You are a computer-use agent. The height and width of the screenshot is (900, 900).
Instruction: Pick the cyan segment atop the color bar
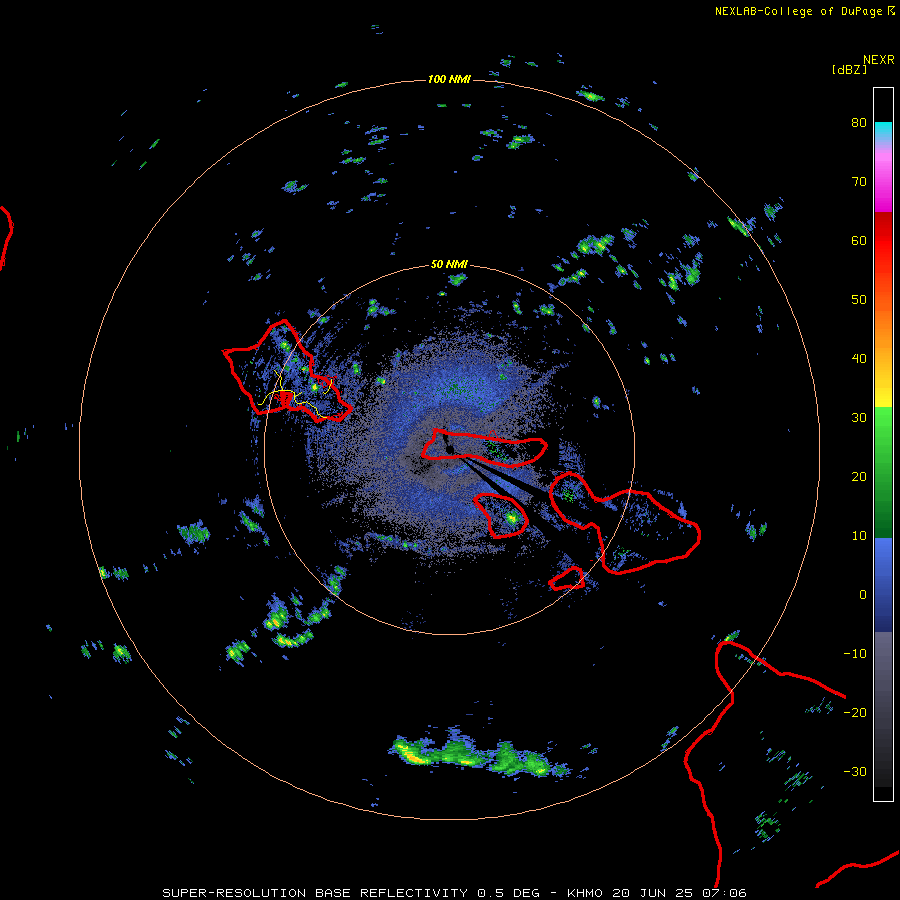coord(883,132)
